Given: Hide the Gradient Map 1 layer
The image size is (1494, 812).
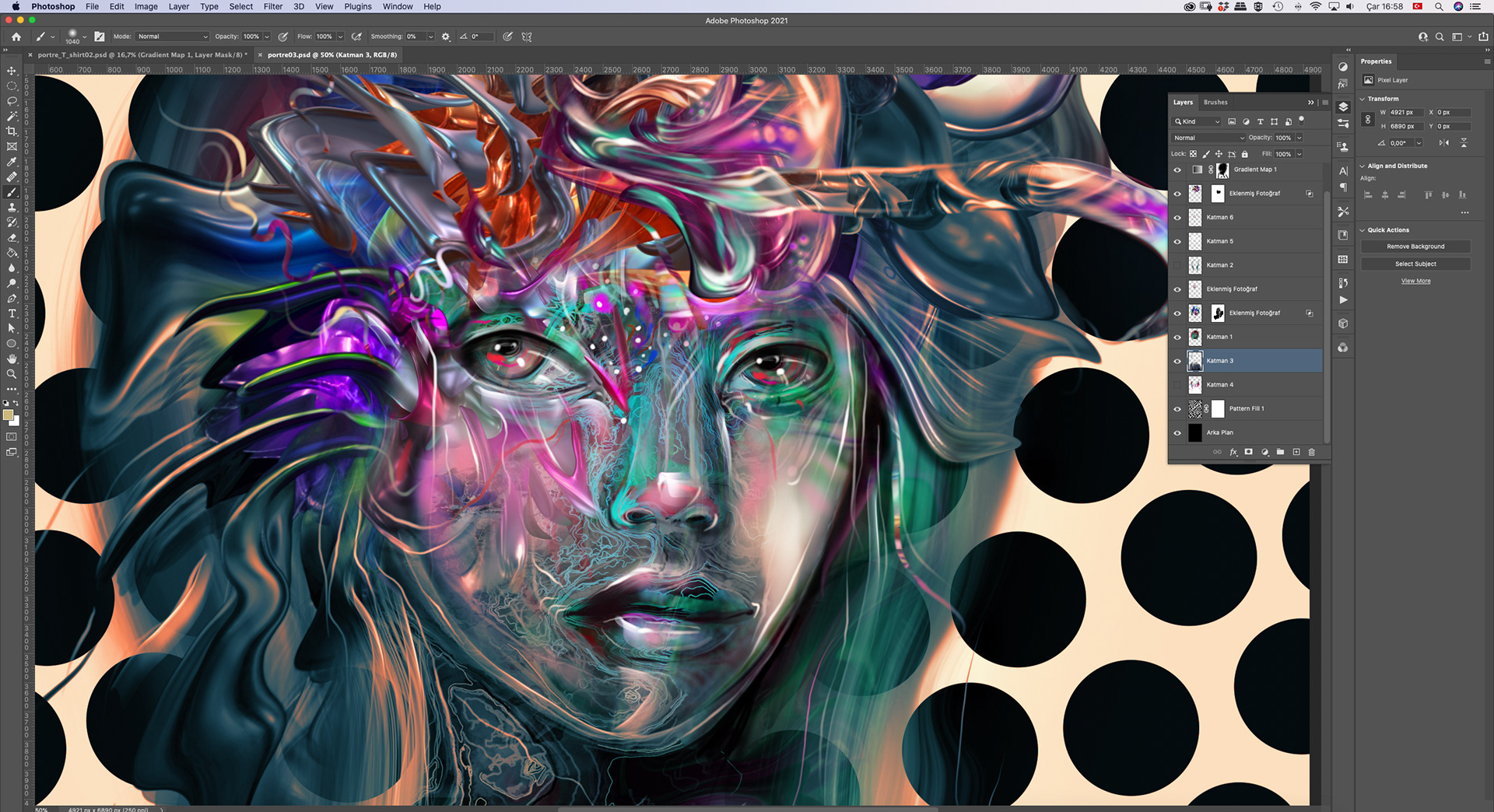Looking at the screenshot, I should click(1177, 170).
